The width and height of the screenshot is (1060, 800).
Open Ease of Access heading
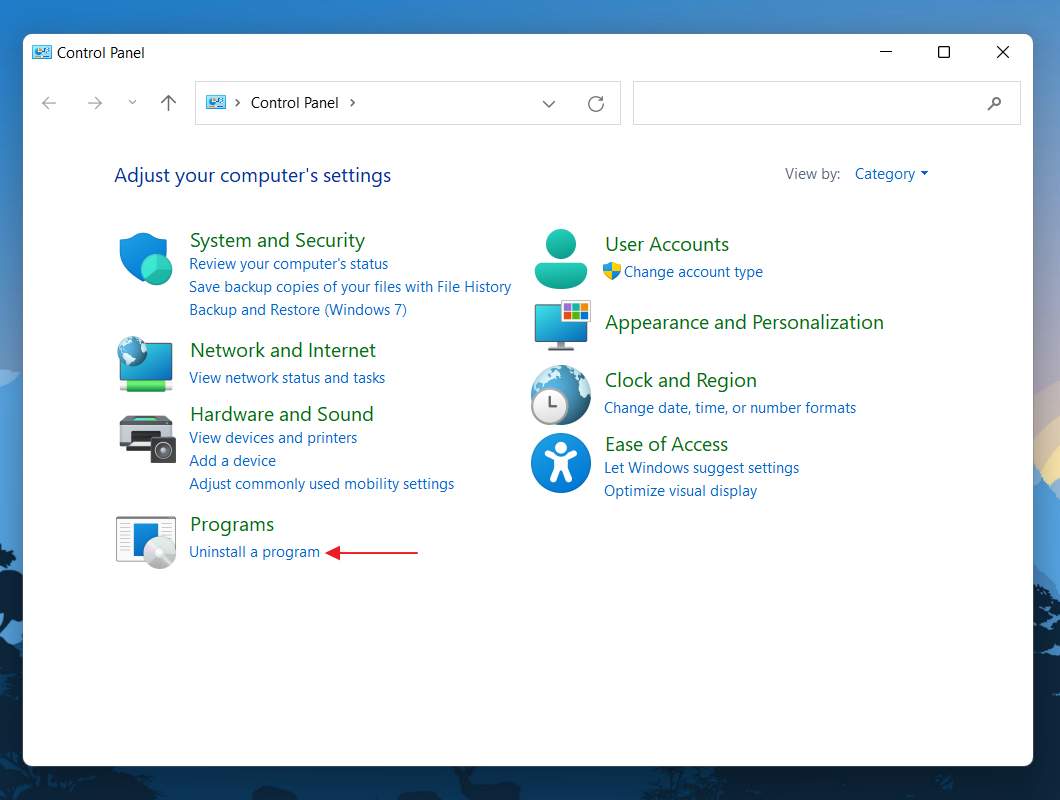click(x=667, y=444)
